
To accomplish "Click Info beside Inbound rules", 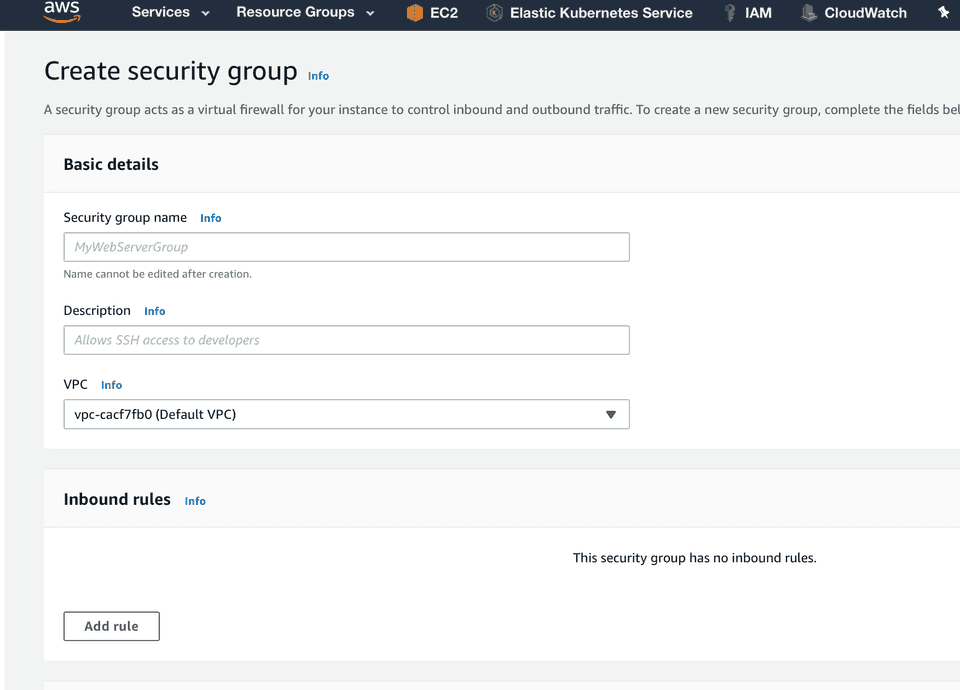I will pos(194,501).
